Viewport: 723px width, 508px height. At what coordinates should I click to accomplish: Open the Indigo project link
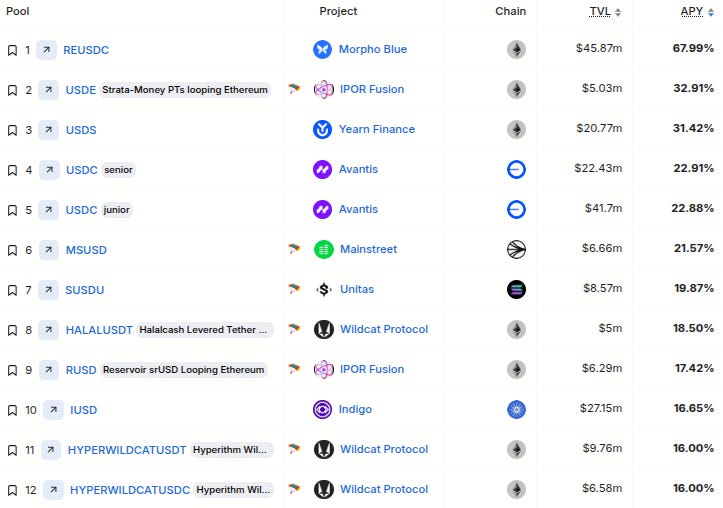356,409
